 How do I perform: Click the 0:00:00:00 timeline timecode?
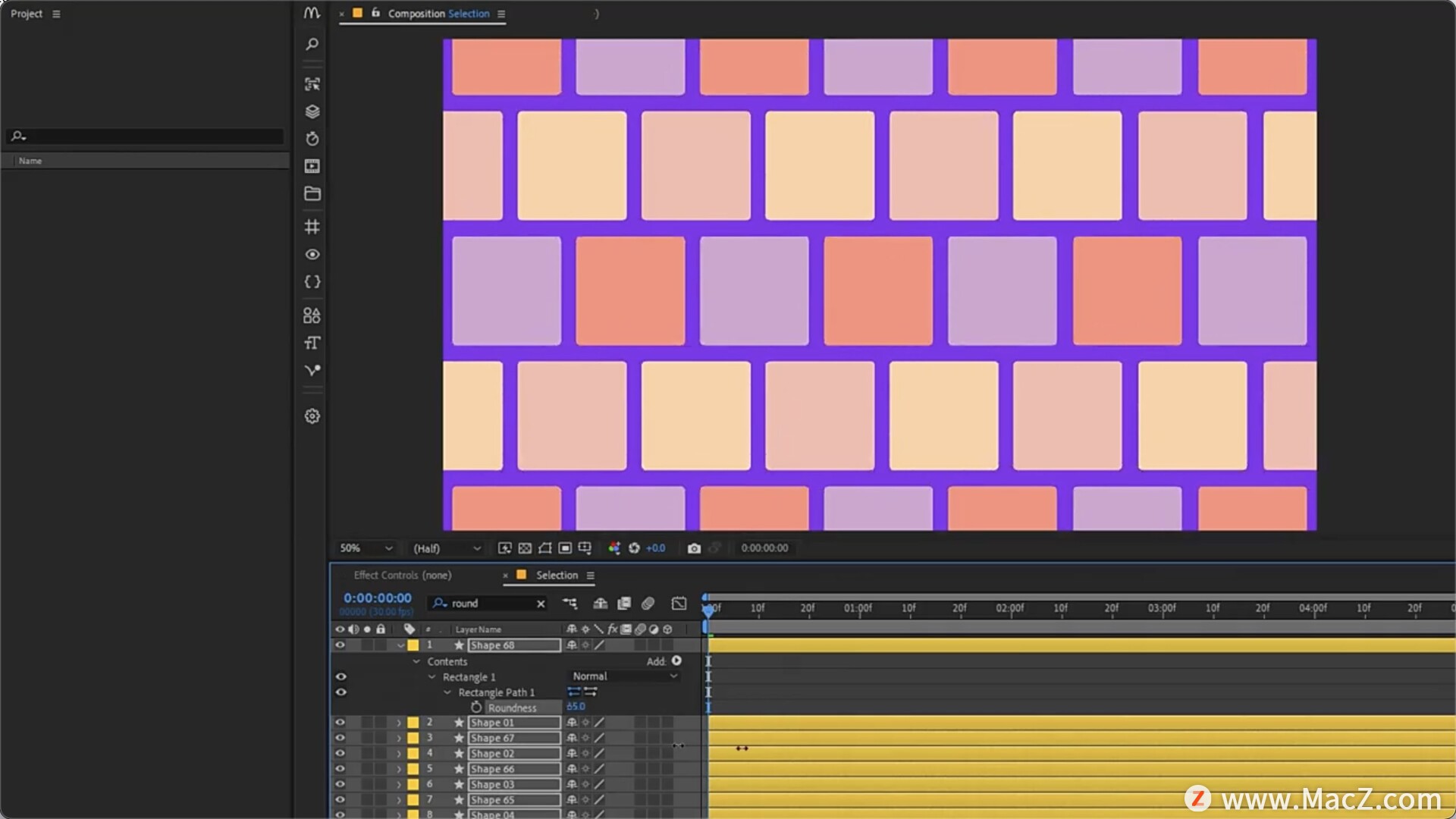point(377,598)
